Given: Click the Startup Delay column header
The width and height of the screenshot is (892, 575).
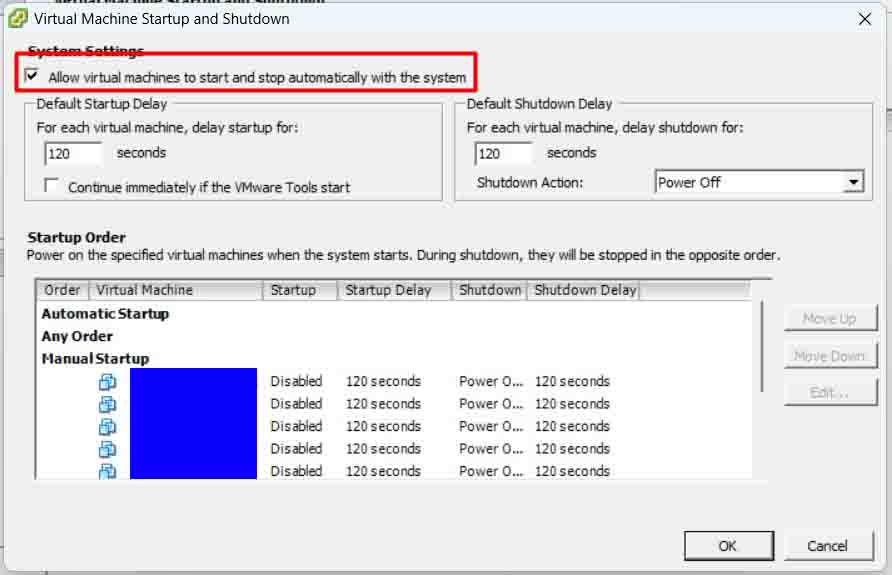Looking at the screenshot, I should (x=394, y=290).
